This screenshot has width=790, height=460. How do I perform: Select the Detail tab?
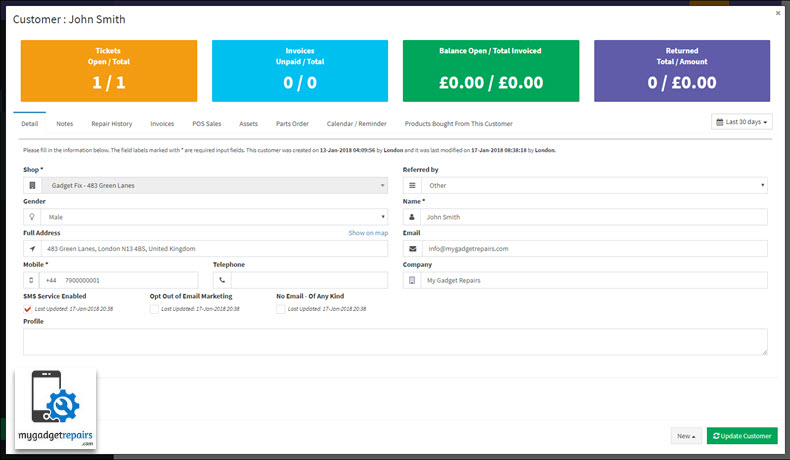(x=30, y=123)
